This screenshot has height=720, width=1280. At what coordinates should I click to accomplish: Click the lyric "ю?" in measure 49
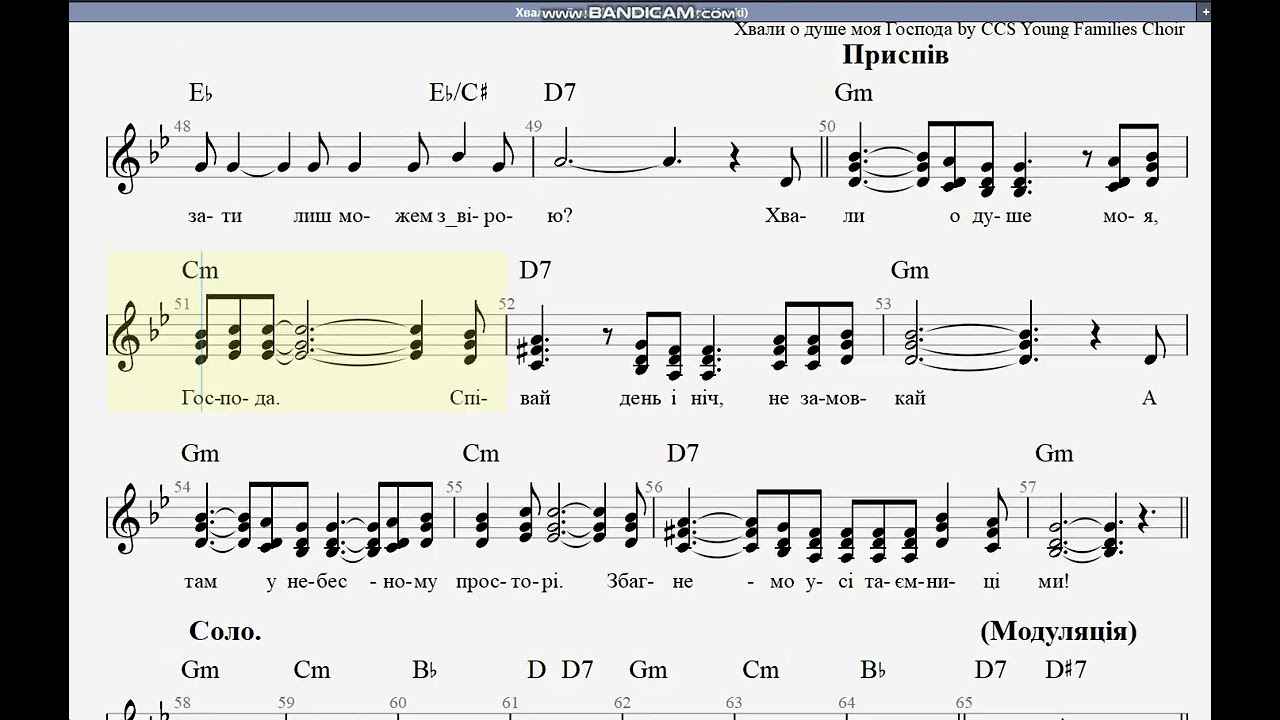[x=561, y=215]
